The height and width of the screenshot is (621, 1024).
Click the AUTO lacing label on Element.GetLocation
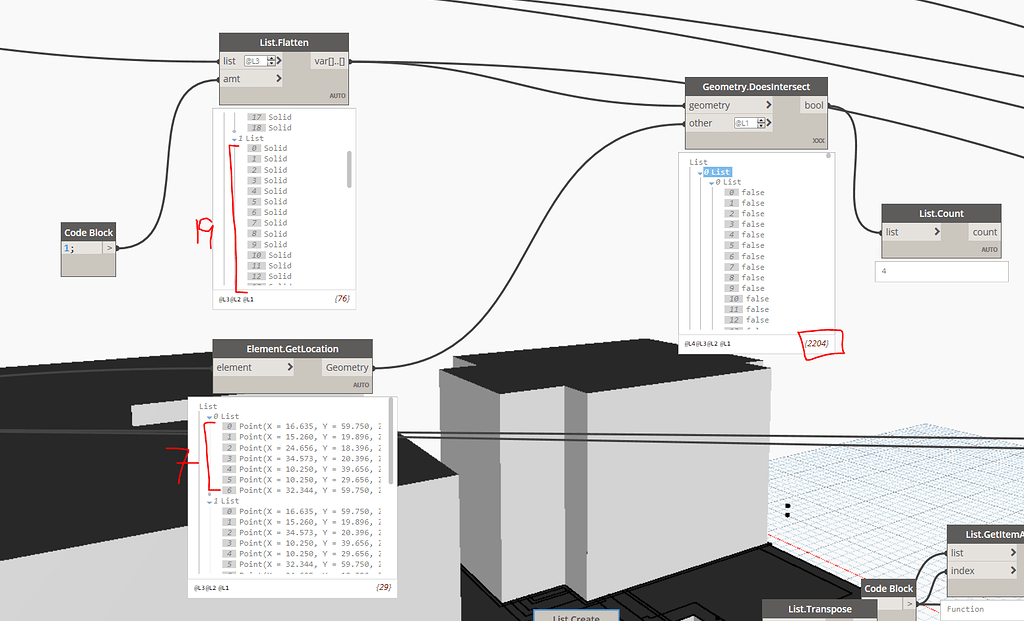359,384
